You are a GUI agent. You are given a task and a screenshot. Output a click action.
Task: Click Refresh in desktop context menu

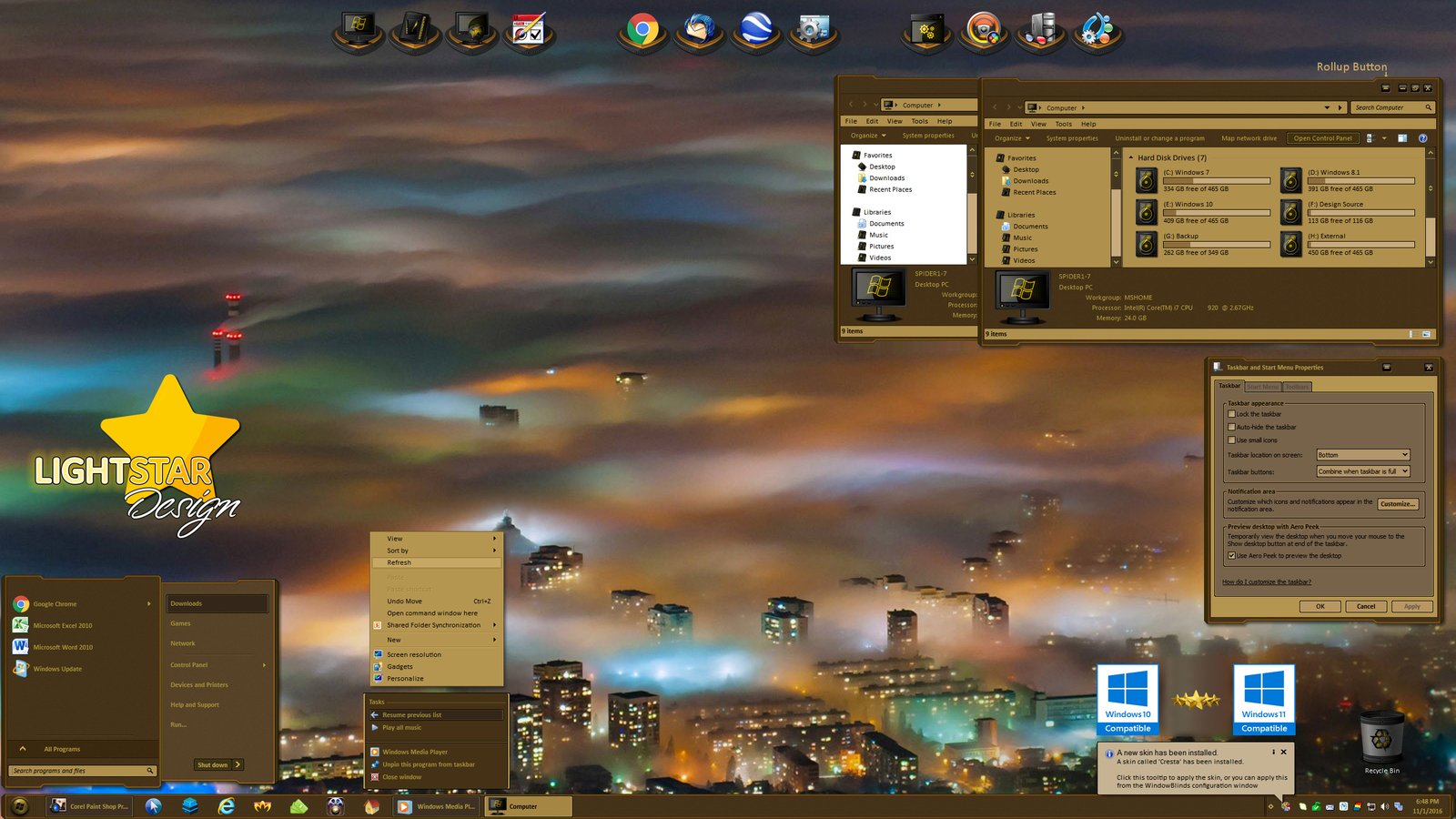[437, 562]
